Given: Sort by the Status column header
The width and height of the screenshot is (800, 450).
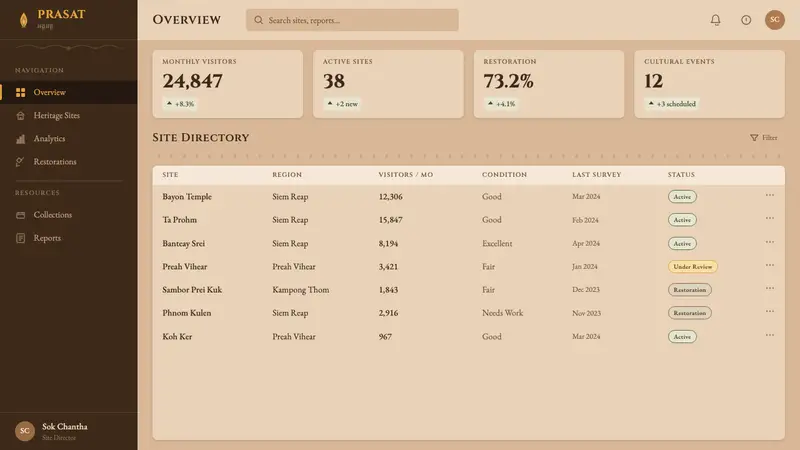Looking at the screenshot, I should [681, 174].
